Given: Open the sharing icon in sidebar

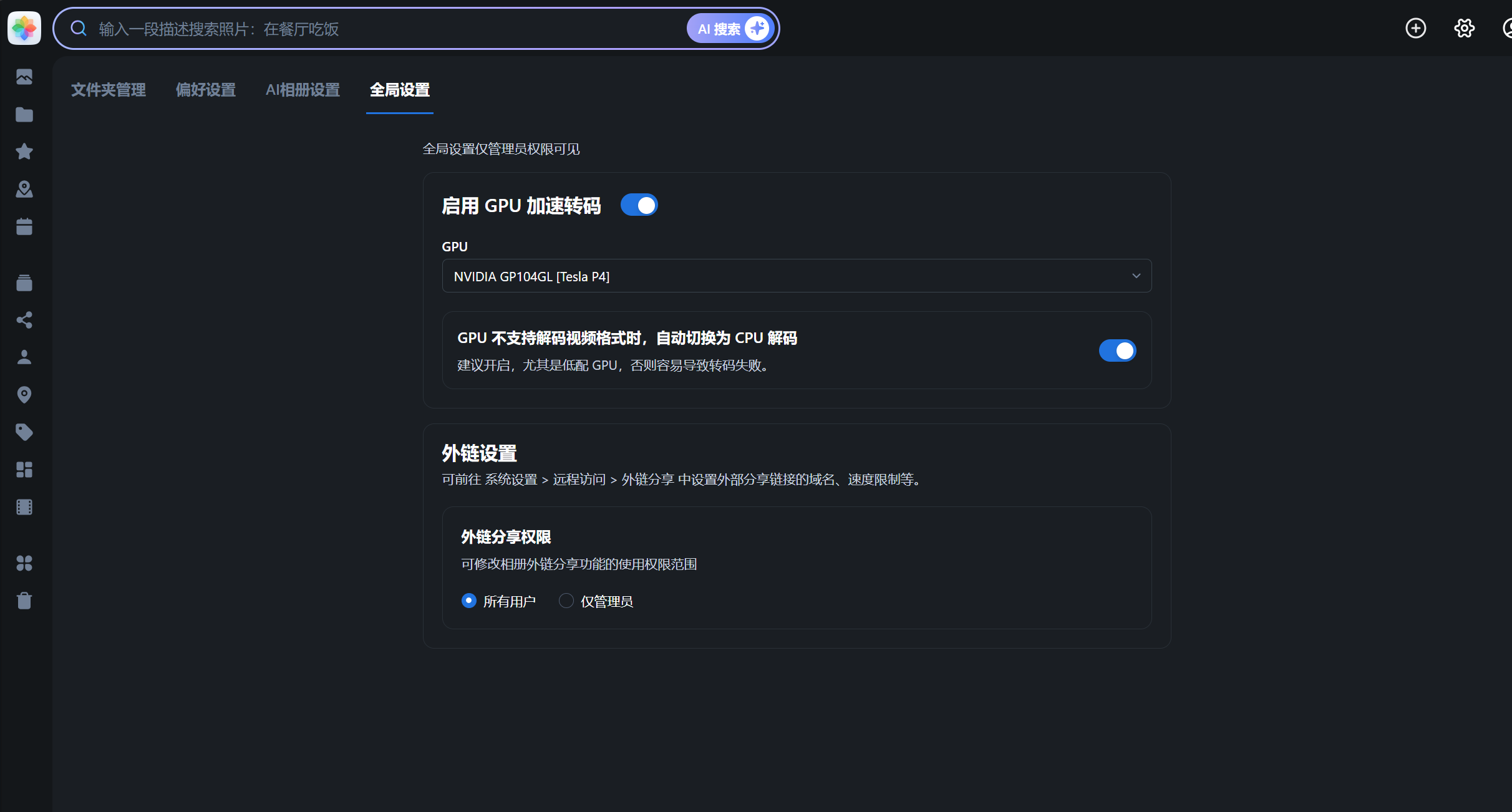Looking at the screenshot, I should point(24,320).
